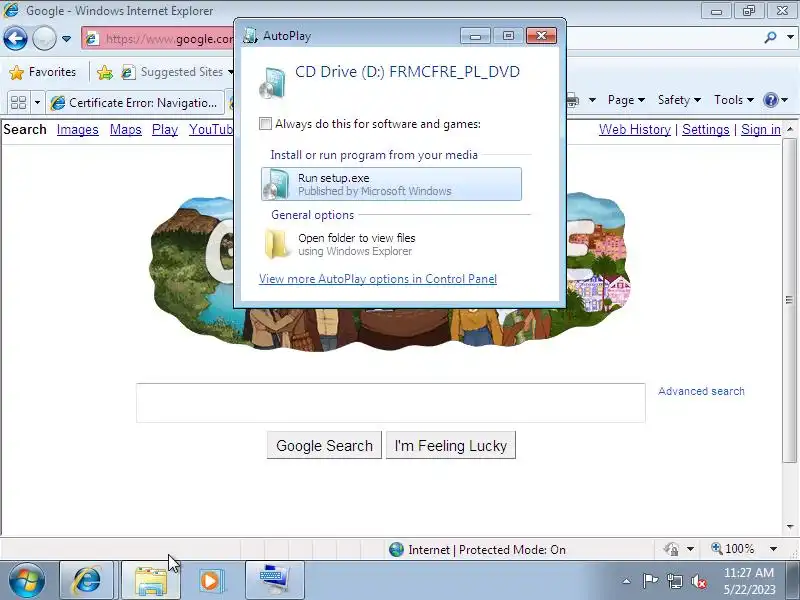Click Add to Favorites Bar star icon

(105, 72)
